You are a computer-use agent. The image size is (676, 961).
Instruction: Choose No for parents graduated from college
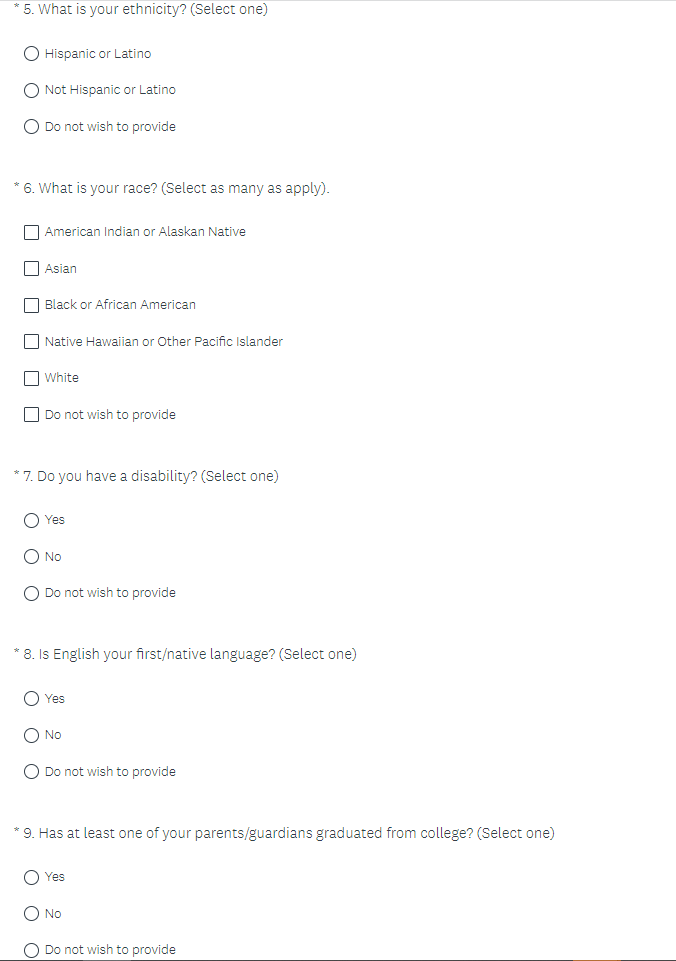click(x=32, y=914)
